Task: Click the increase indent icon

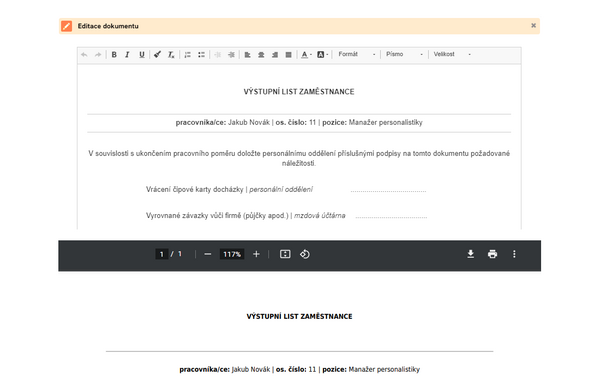Action: click(x=231, y=55)
